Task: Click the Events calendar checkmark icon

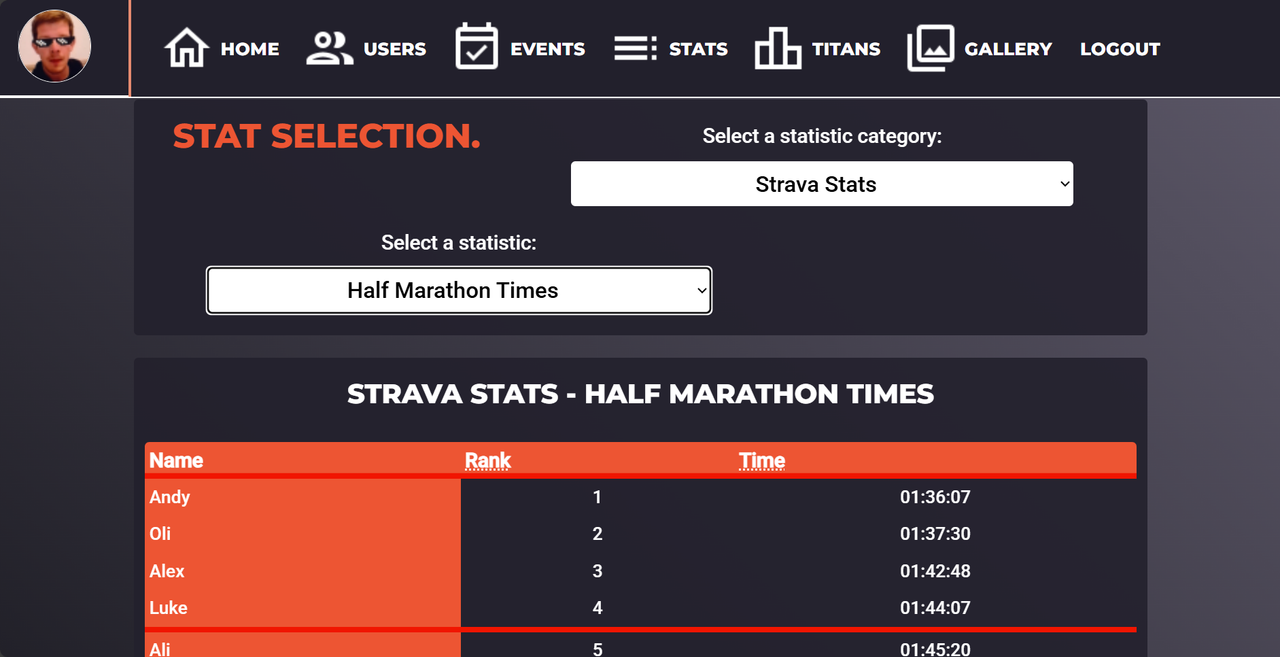Action: click(477, 47)
